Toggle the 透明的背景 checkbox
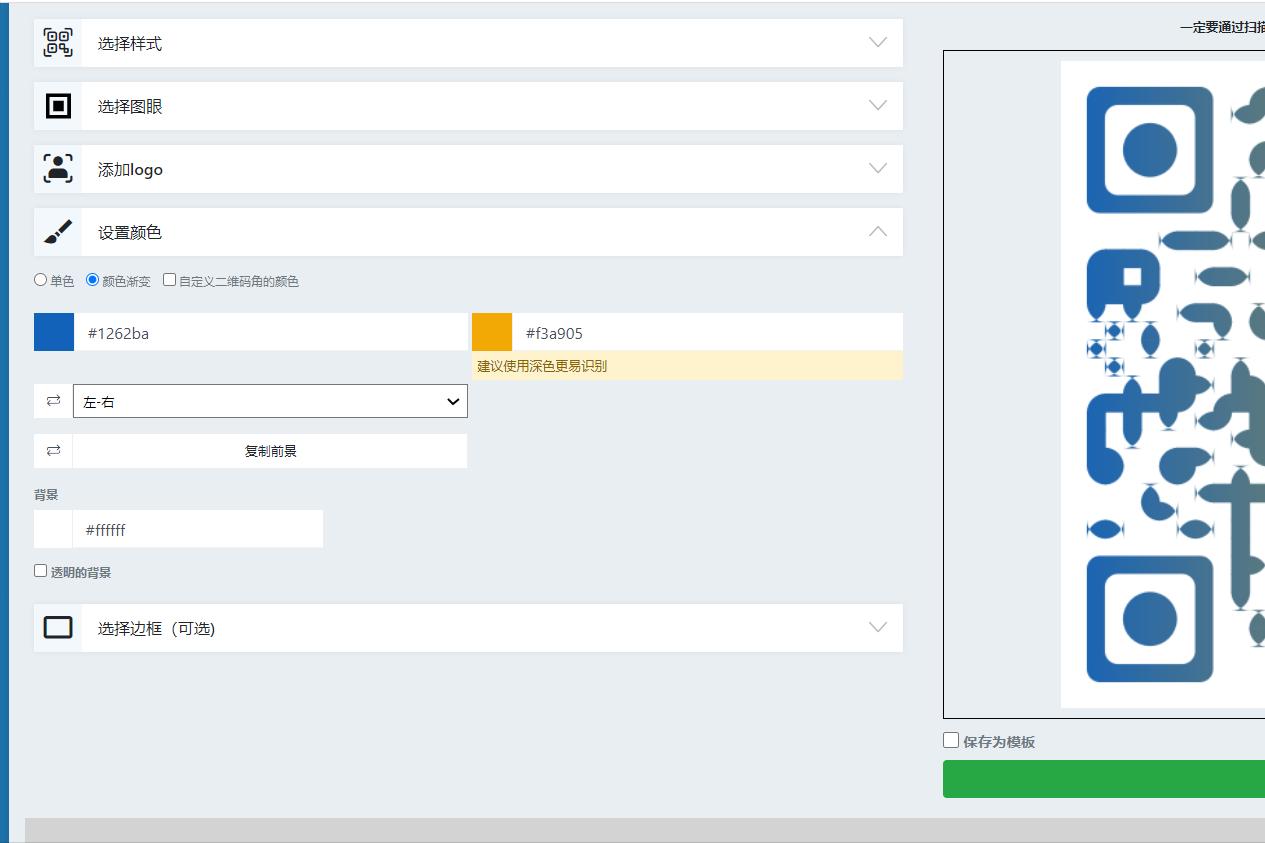This screenshot has height=843, width=1265. [x=41, y=571]
